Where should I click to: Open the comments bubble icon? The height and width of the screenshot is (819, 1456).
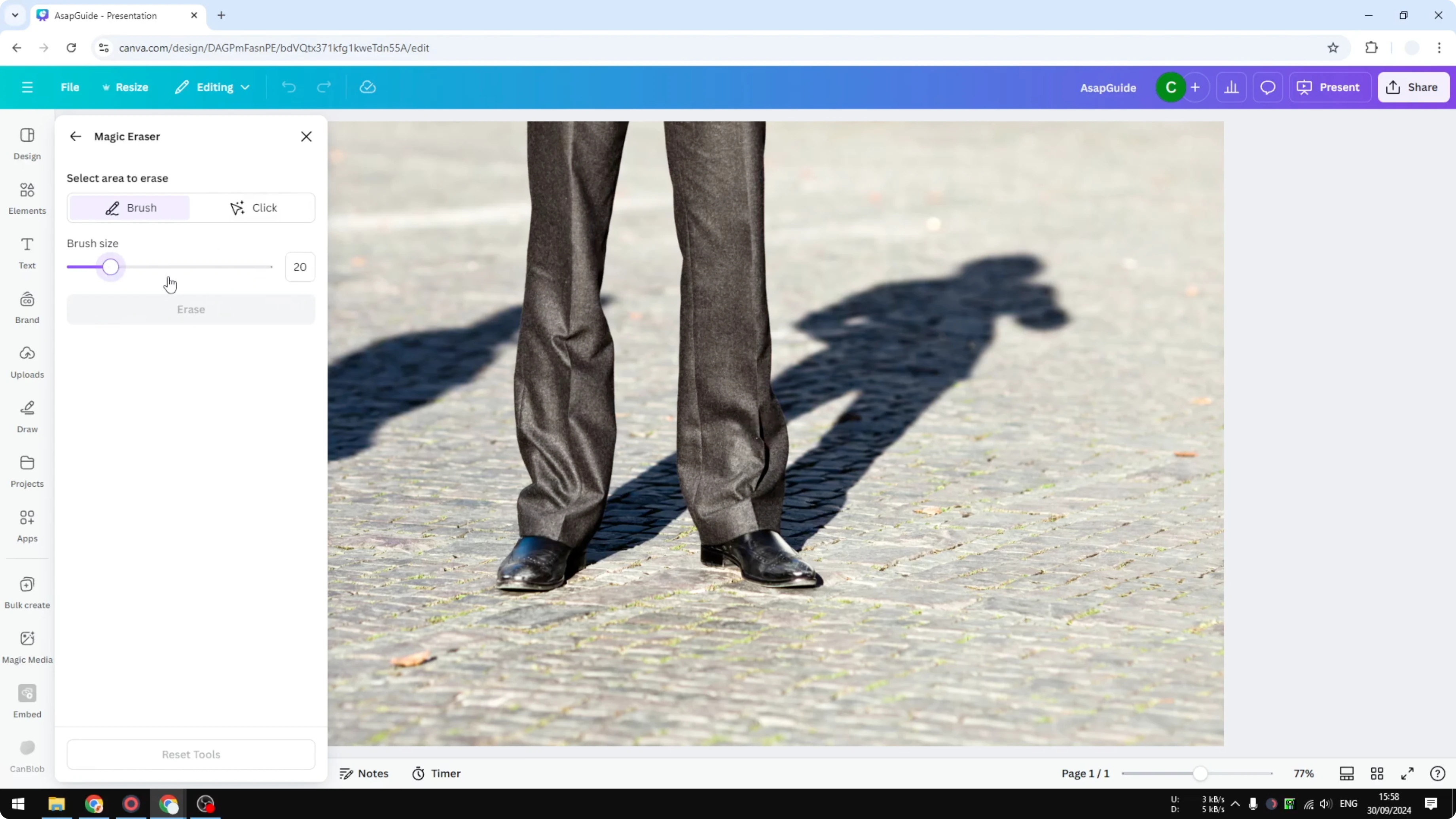(1268, 87)
